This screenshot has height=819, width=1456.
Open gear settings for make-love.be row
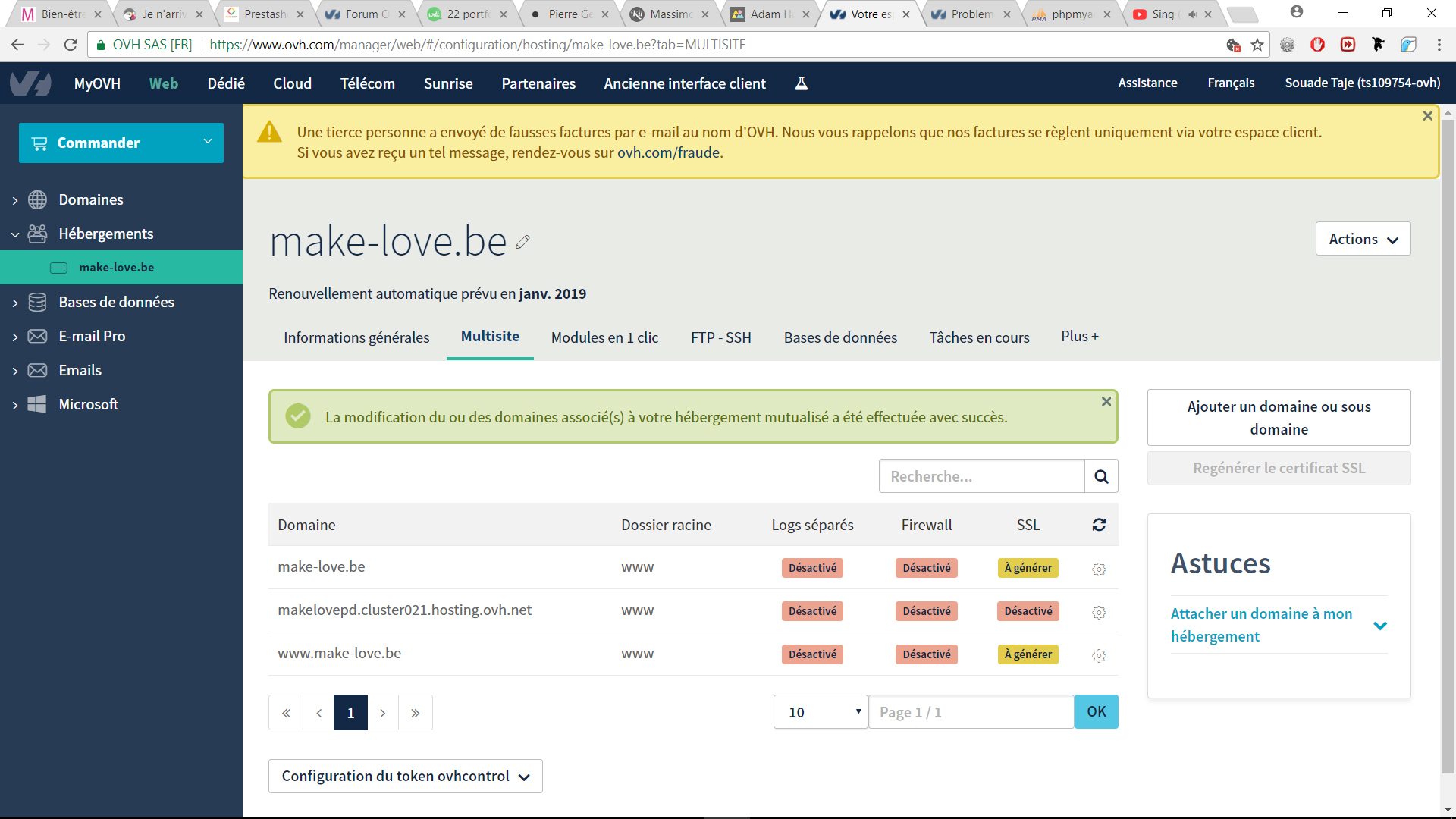pyautogui.click(x=1099, y=569)
